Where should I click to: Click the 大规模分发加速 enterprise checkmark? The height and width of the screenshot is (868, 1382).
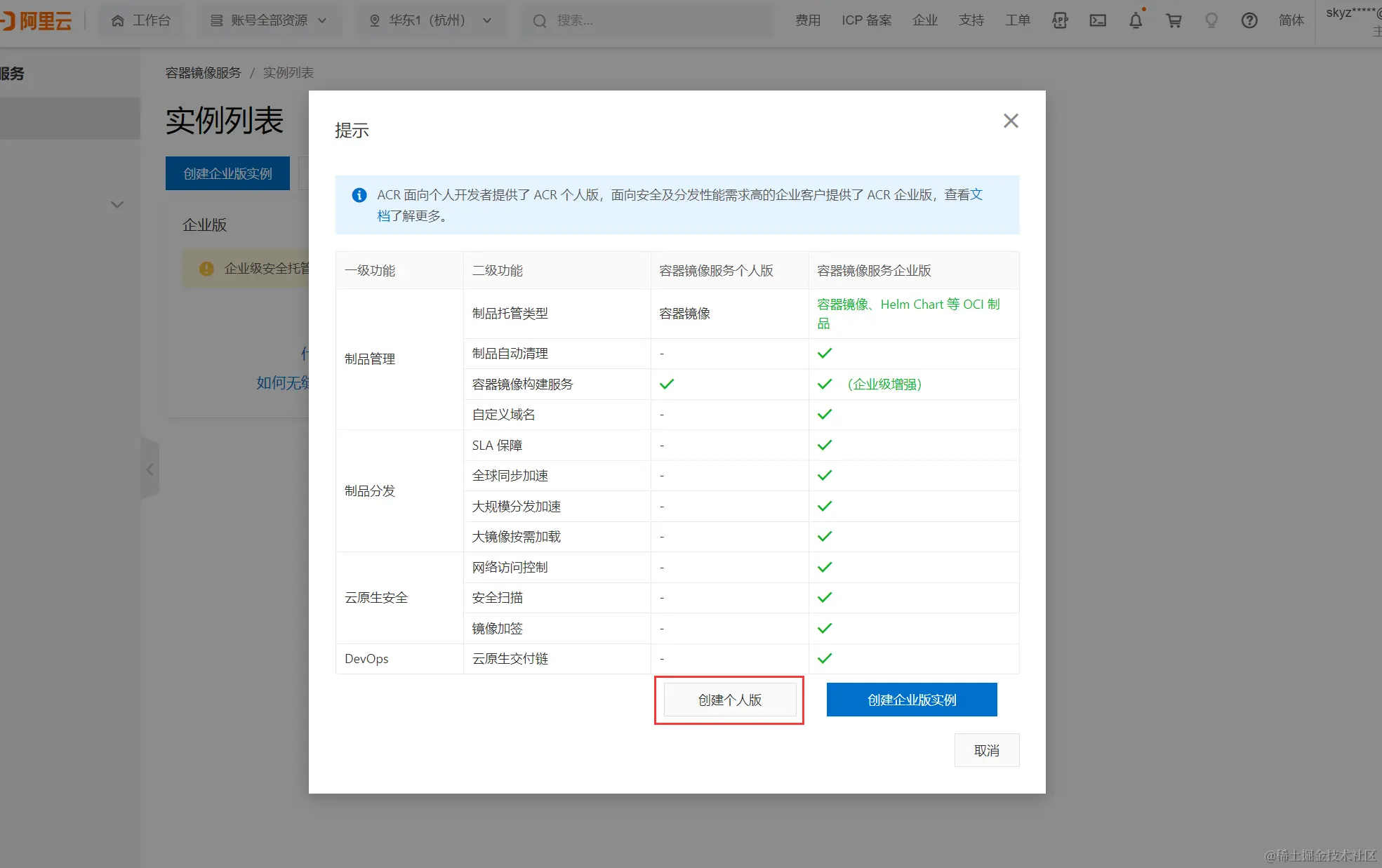825,506
